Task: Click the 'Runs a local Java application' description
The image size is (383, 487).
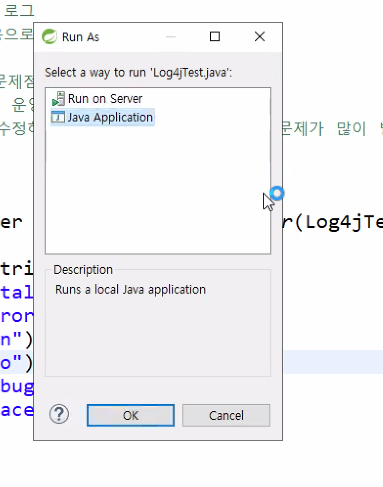Action: click(x=130, y=290)
